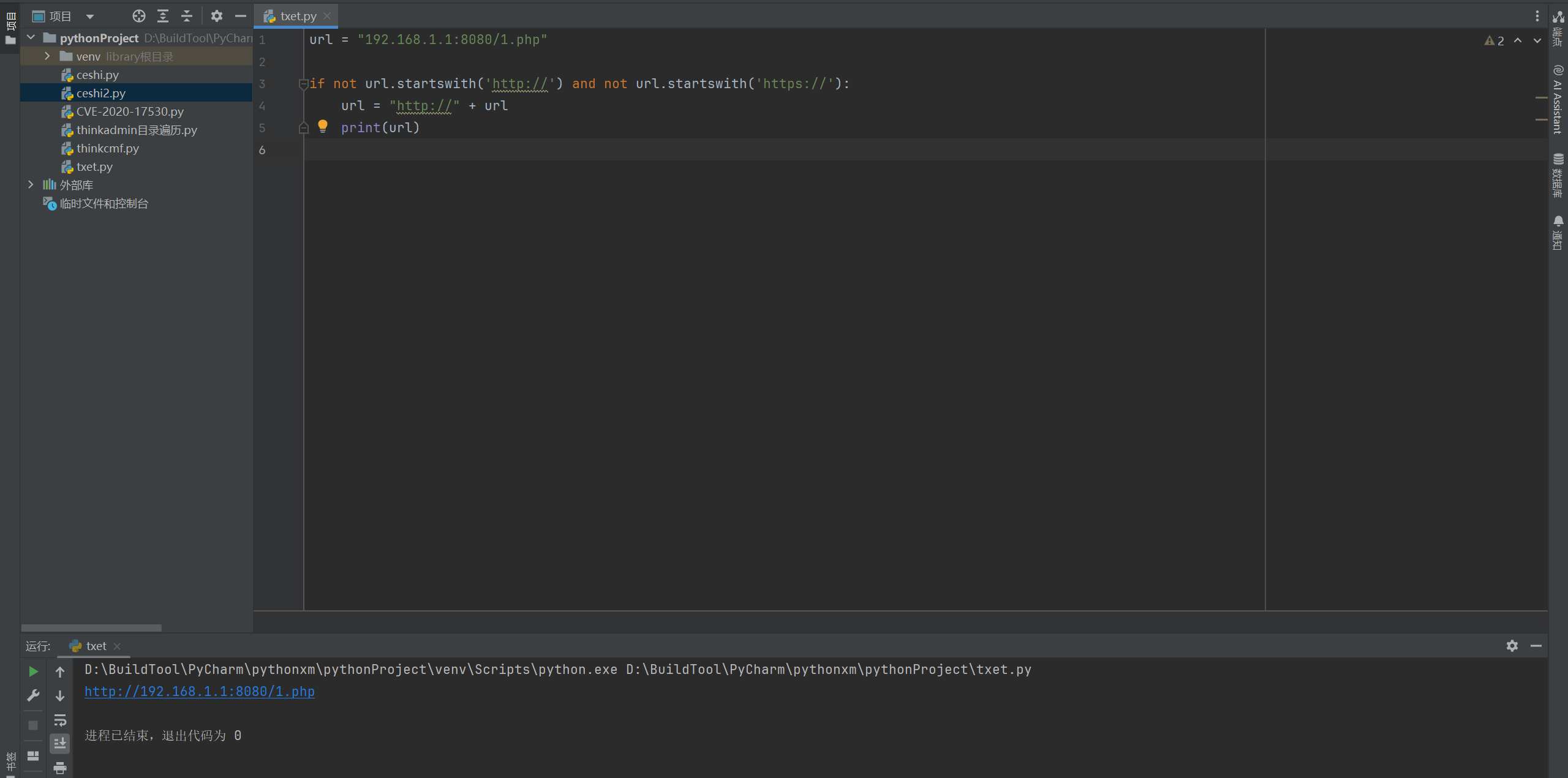Collapse all project tree nodes
The image size is (1568, 778).
(187, 17)
